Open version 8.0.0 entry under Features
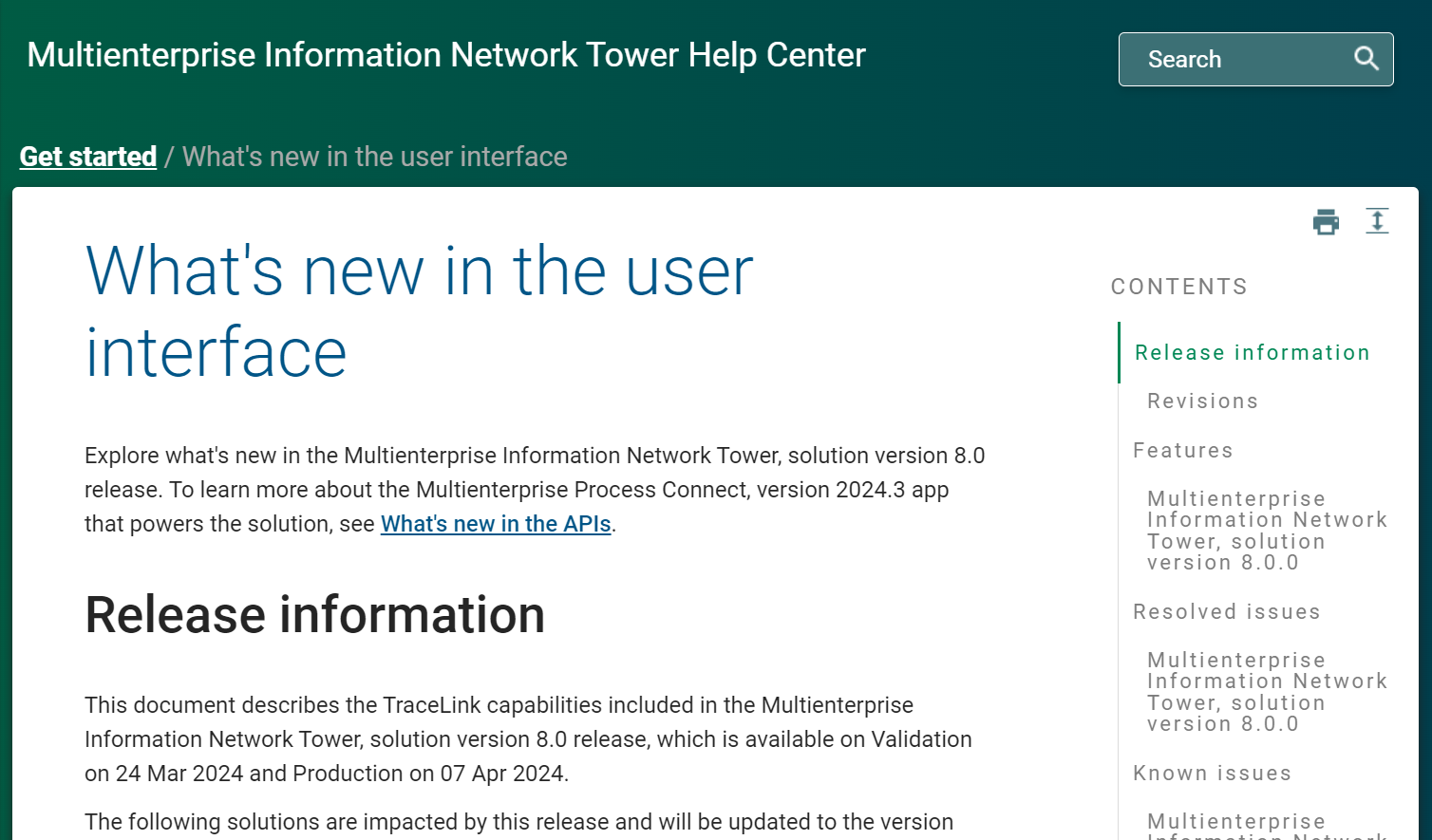This screenshot has width=1432, height=840. point(1268,531)
